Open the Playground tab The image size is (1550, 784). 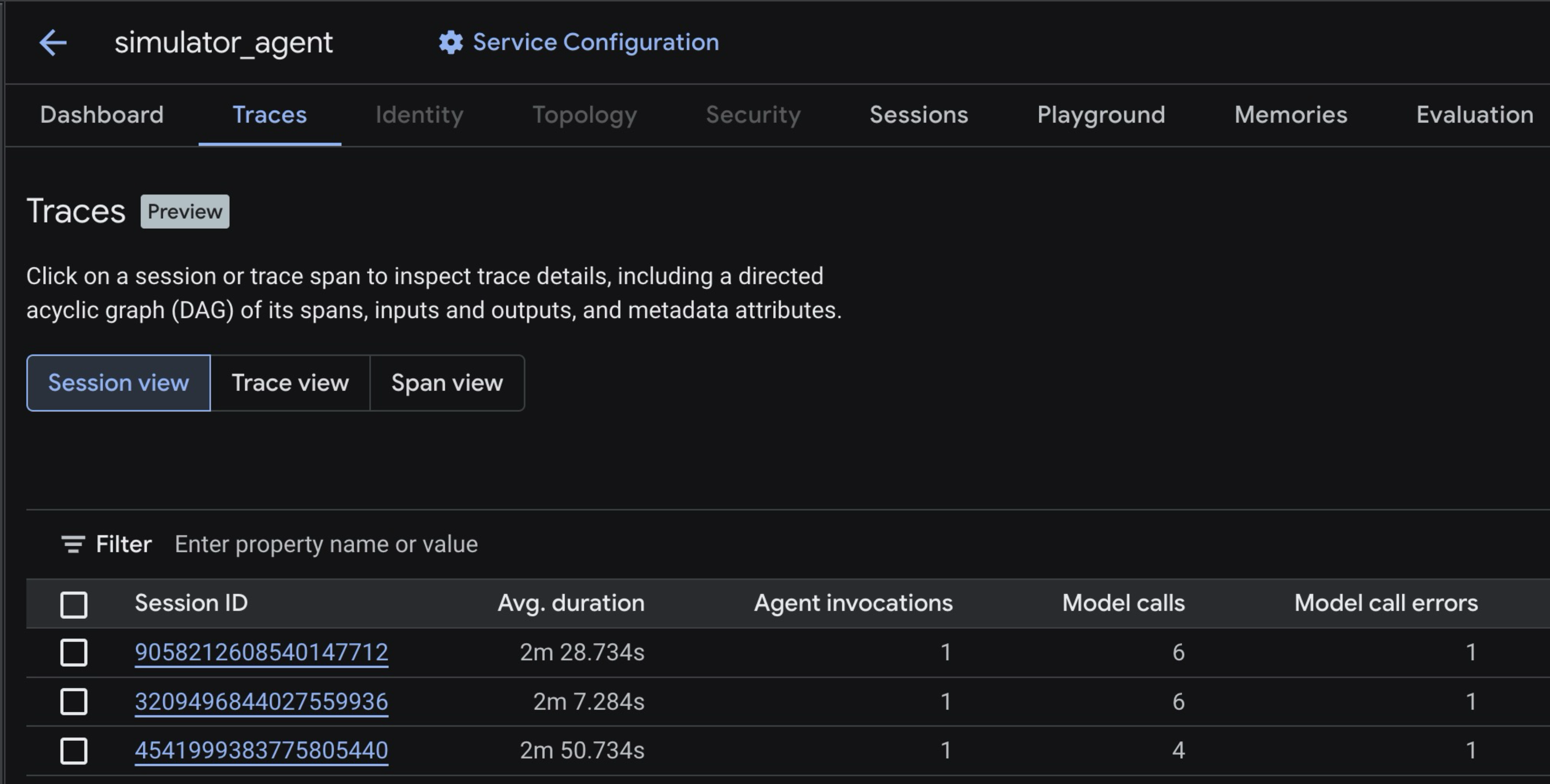1101,115
